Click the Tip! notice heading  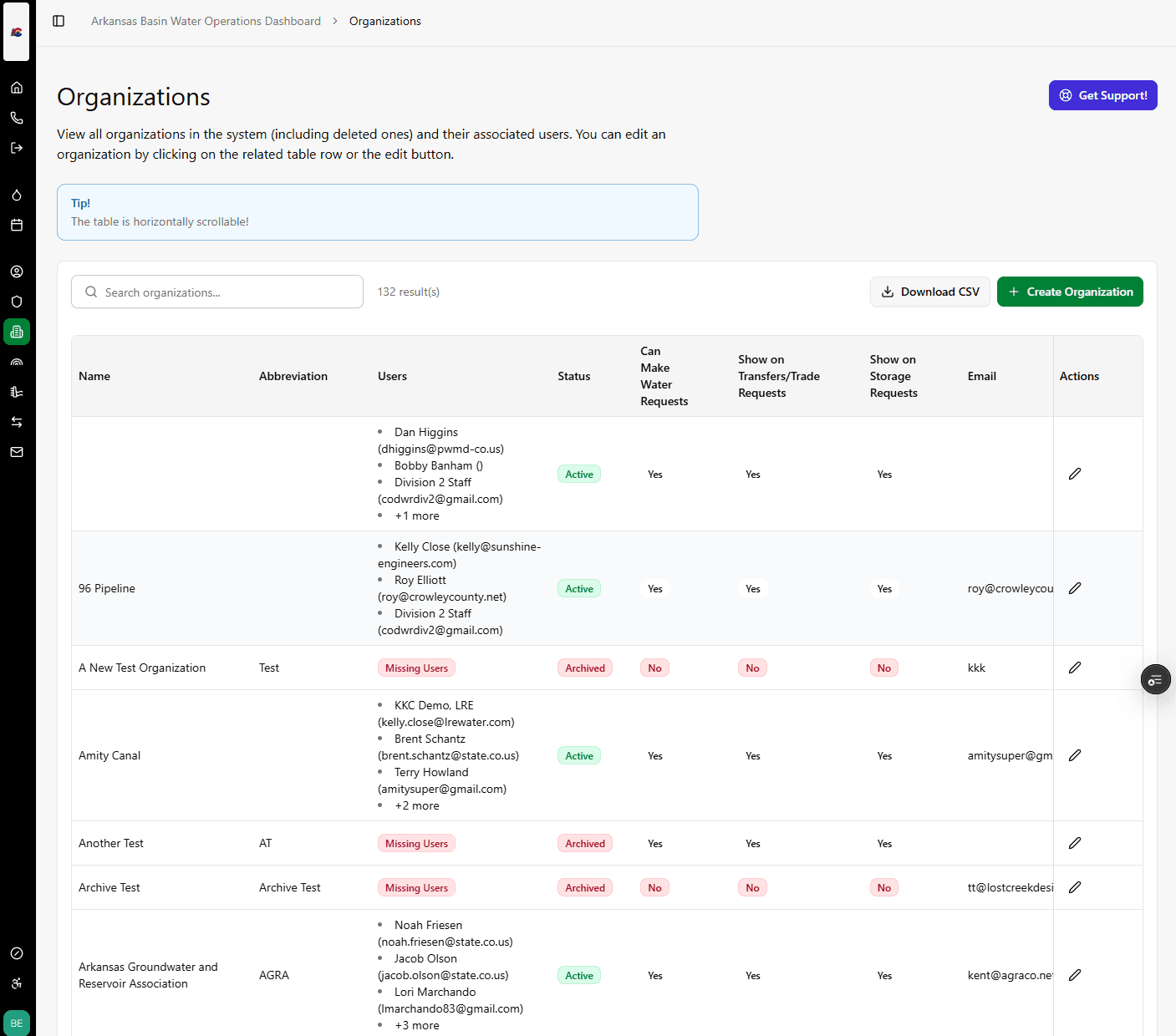(80, 203)
